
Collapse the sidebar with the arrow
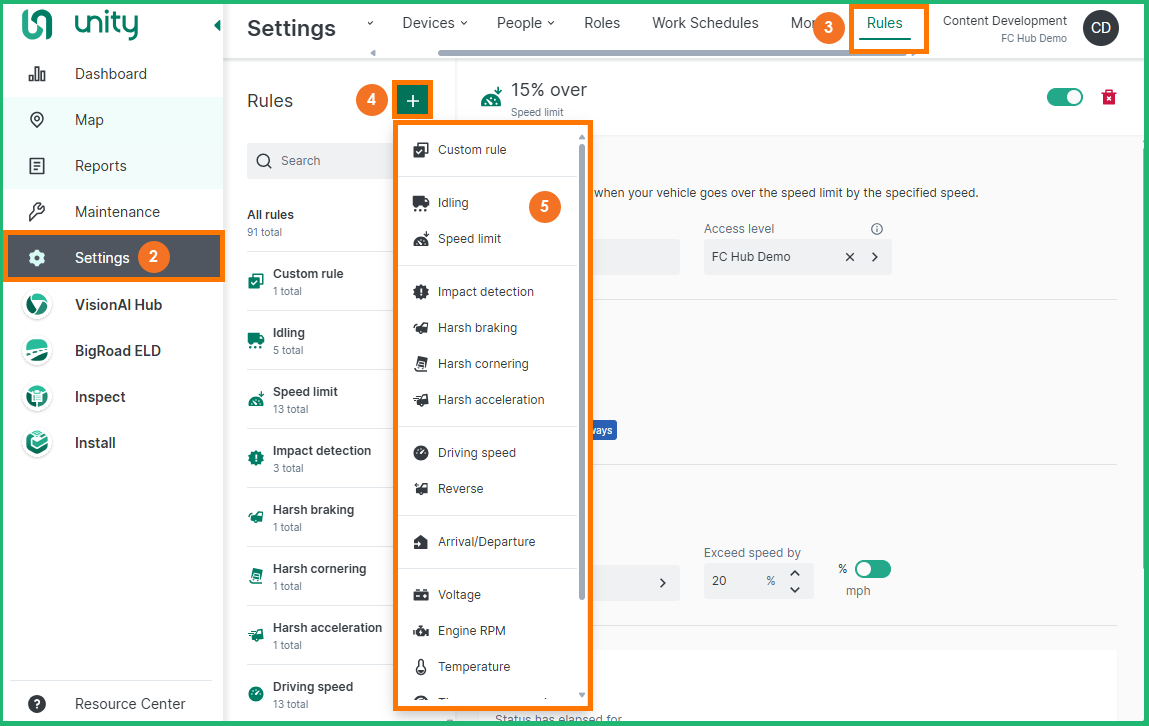point(217,26)
